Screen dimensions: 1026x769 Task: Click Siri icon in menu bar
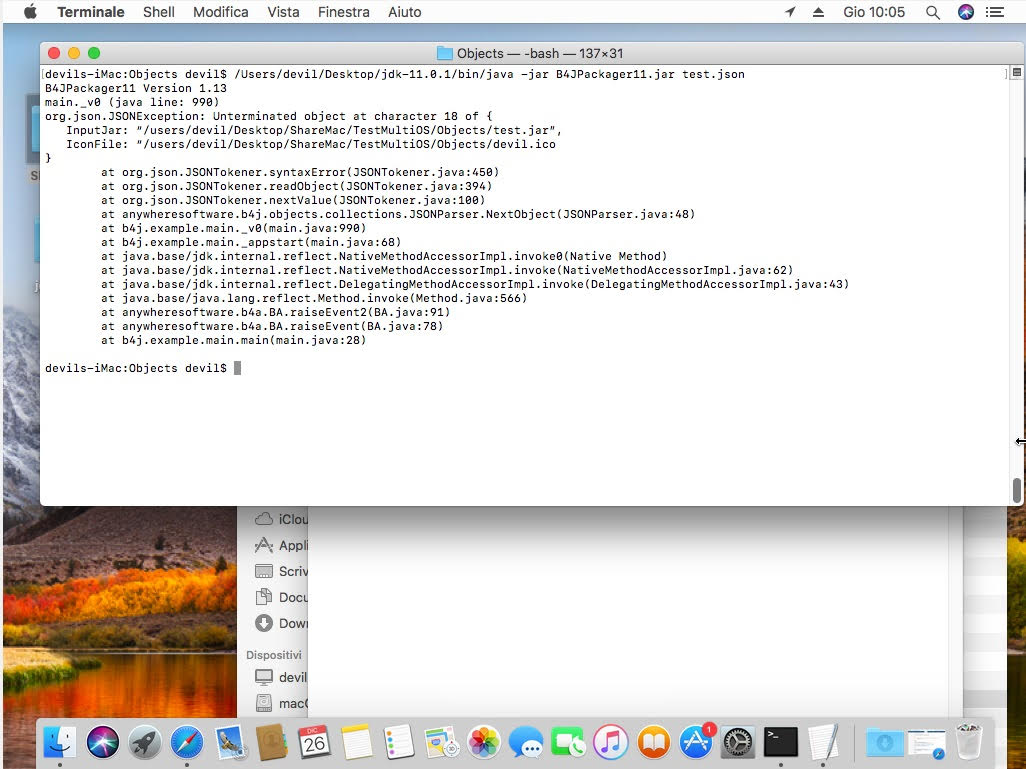click(965, 12)
